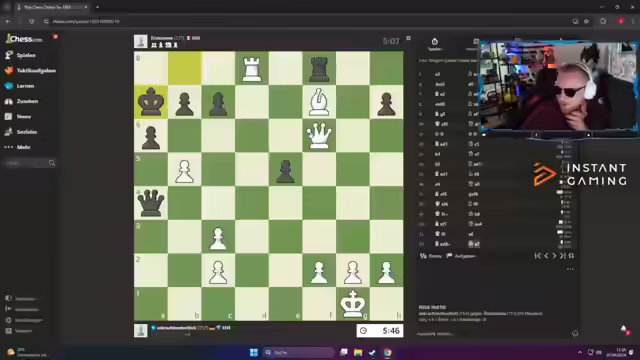Image resolution: width=640 pixels, height=360 pixels.
Task: Open the Spielen menu in sidebar
Action: point(21,55)
